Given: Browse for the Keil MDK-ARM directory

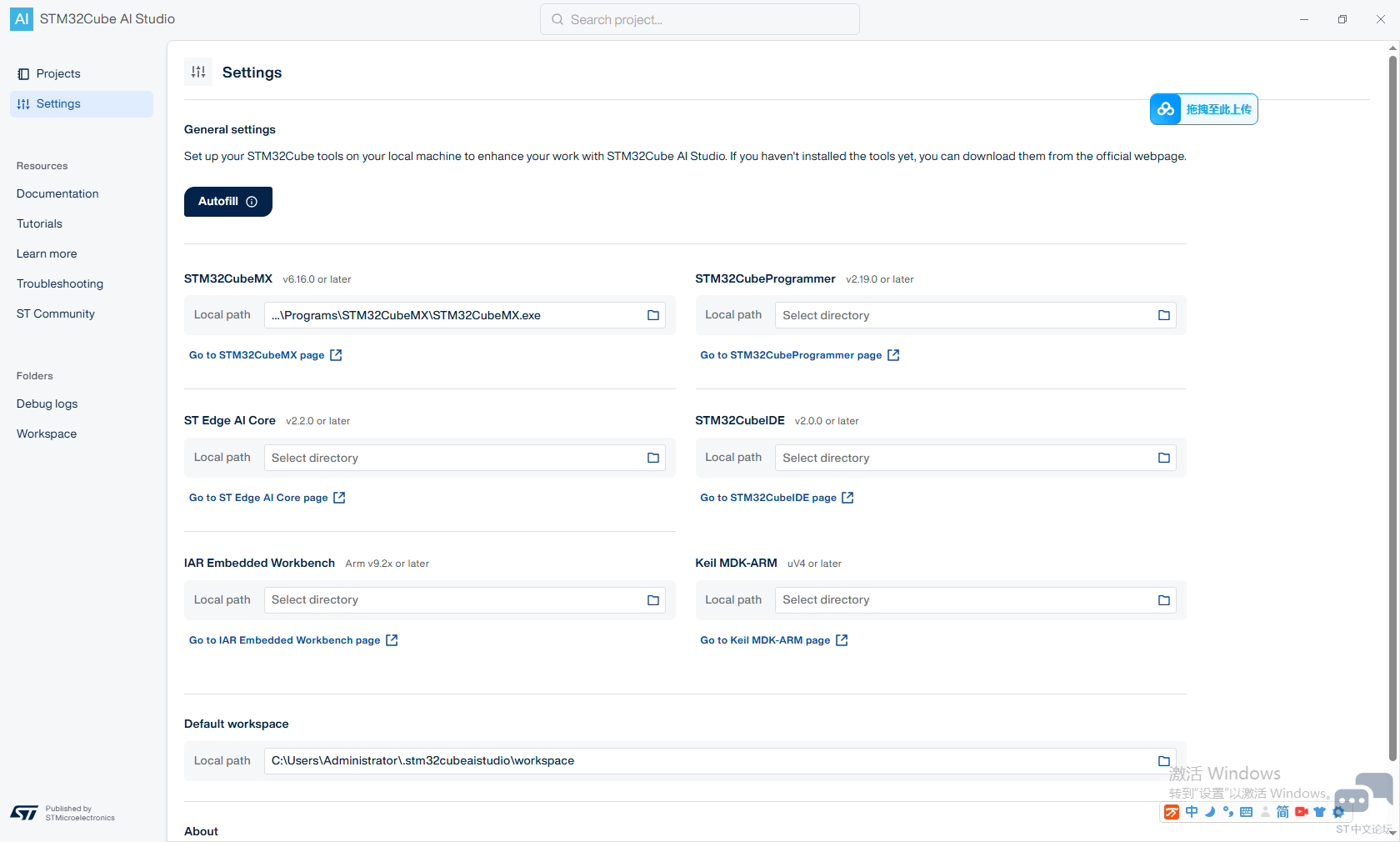Looking at the screenshot, I should (1164, 600).
